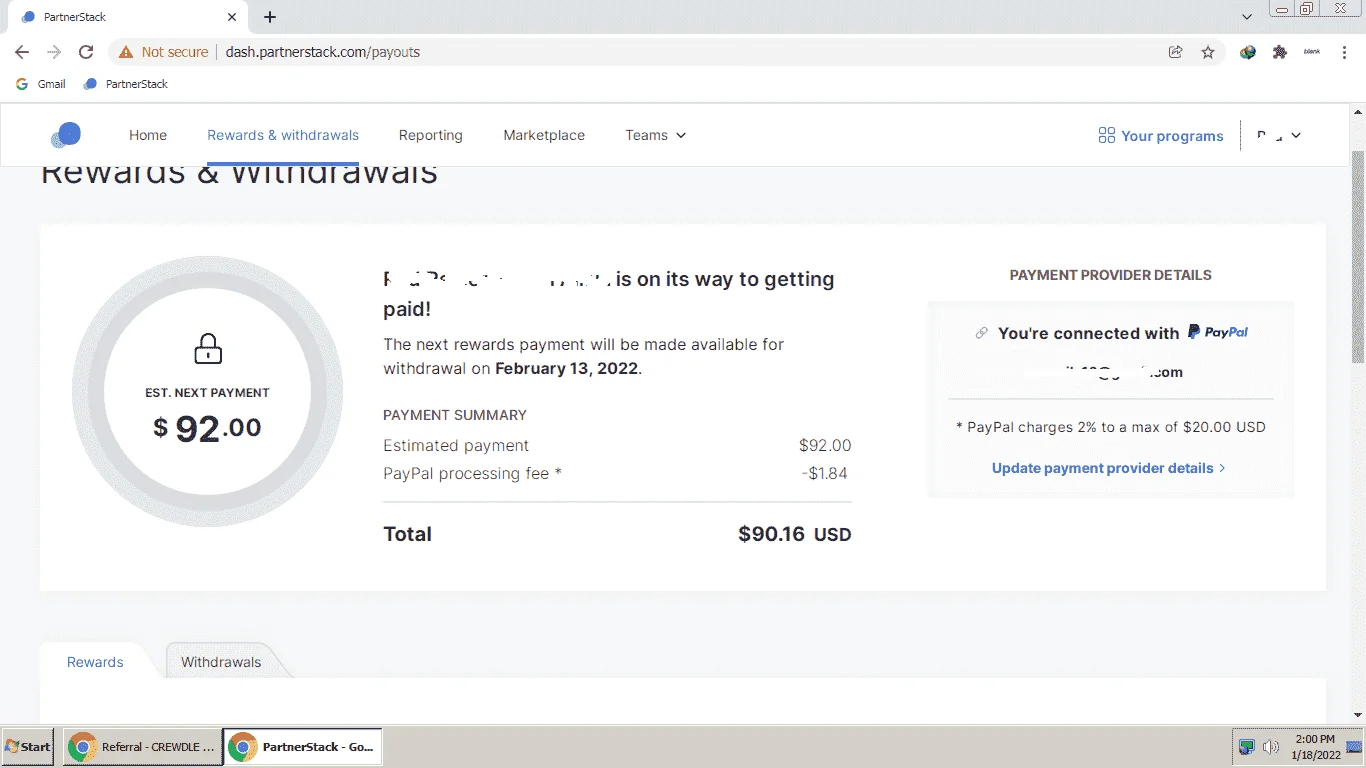1366x768 pixels.
Task: Reload the page with the refresh icon
Action: pos(86,52)
